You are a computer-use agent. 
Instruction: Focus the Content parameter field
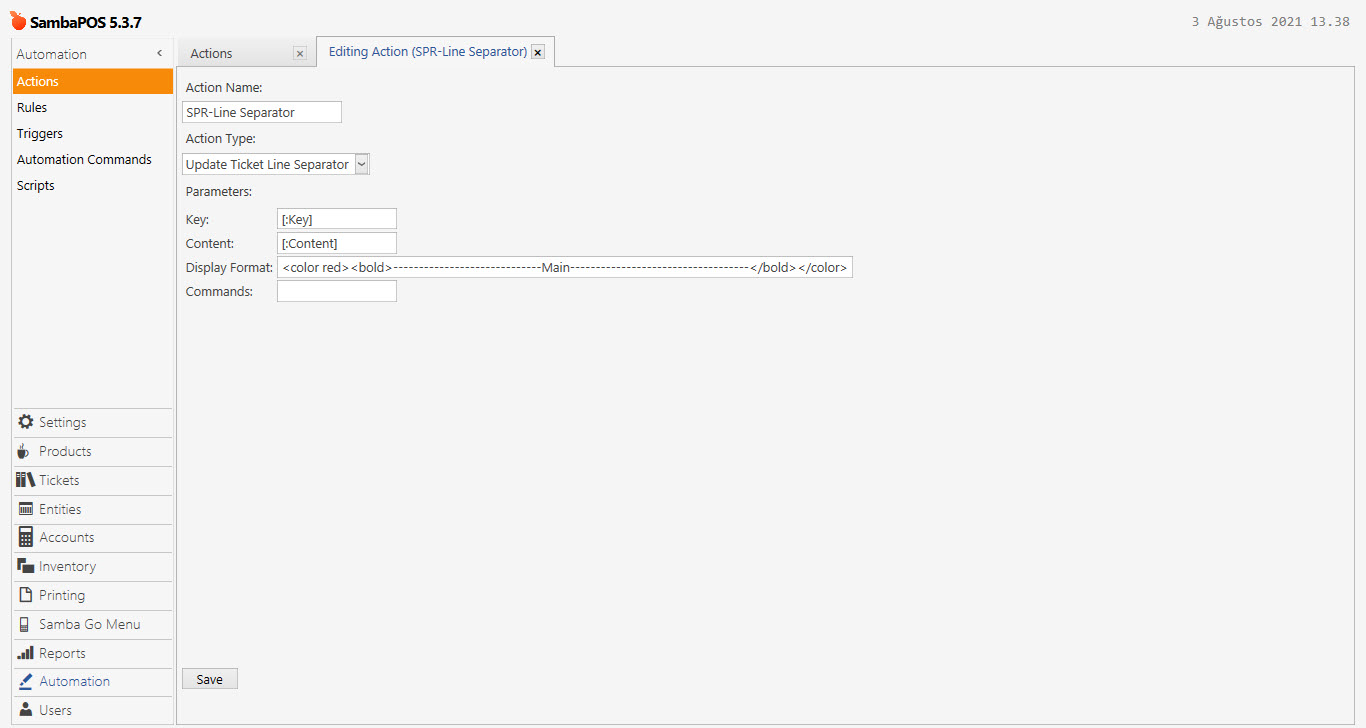[337, 243]
